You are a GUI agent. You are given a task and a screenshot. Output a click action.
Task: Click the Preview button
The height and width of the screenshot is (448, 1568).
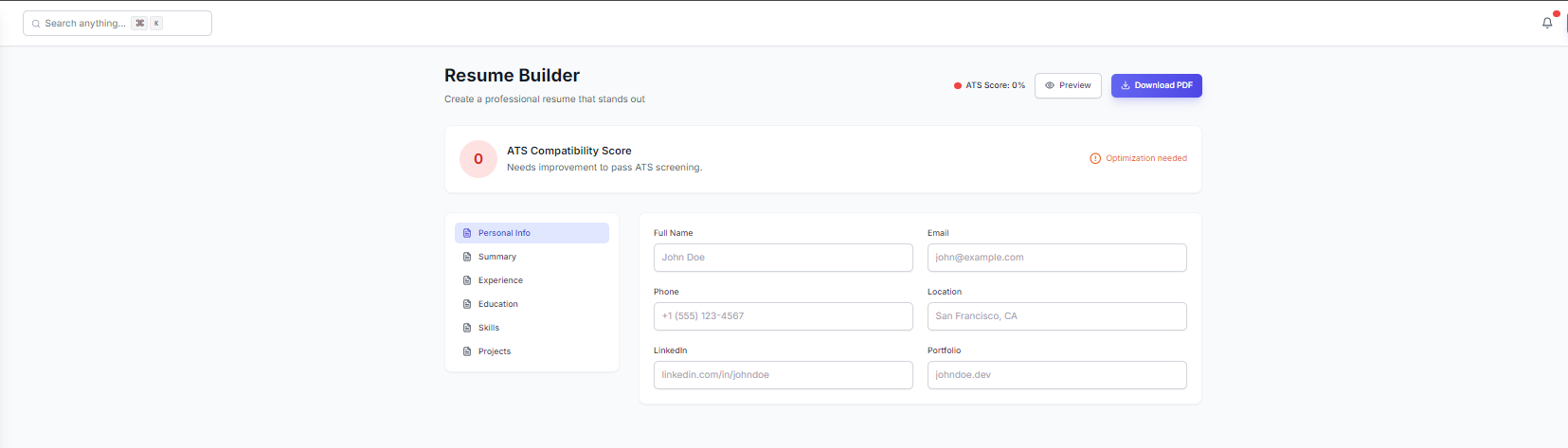click(x=1068, y=85)
